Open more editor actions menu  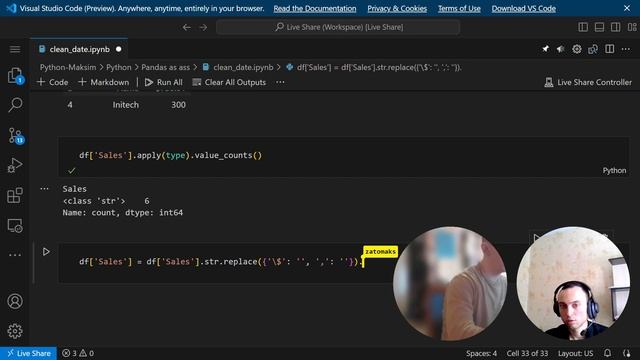coord(626,49)
